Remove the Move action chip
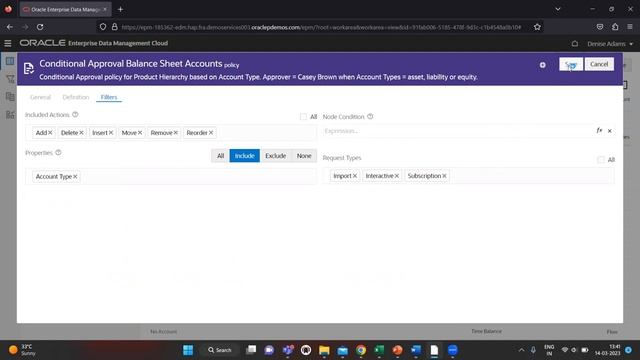Viewport: 640px width, 360px height. coord(140,133)
